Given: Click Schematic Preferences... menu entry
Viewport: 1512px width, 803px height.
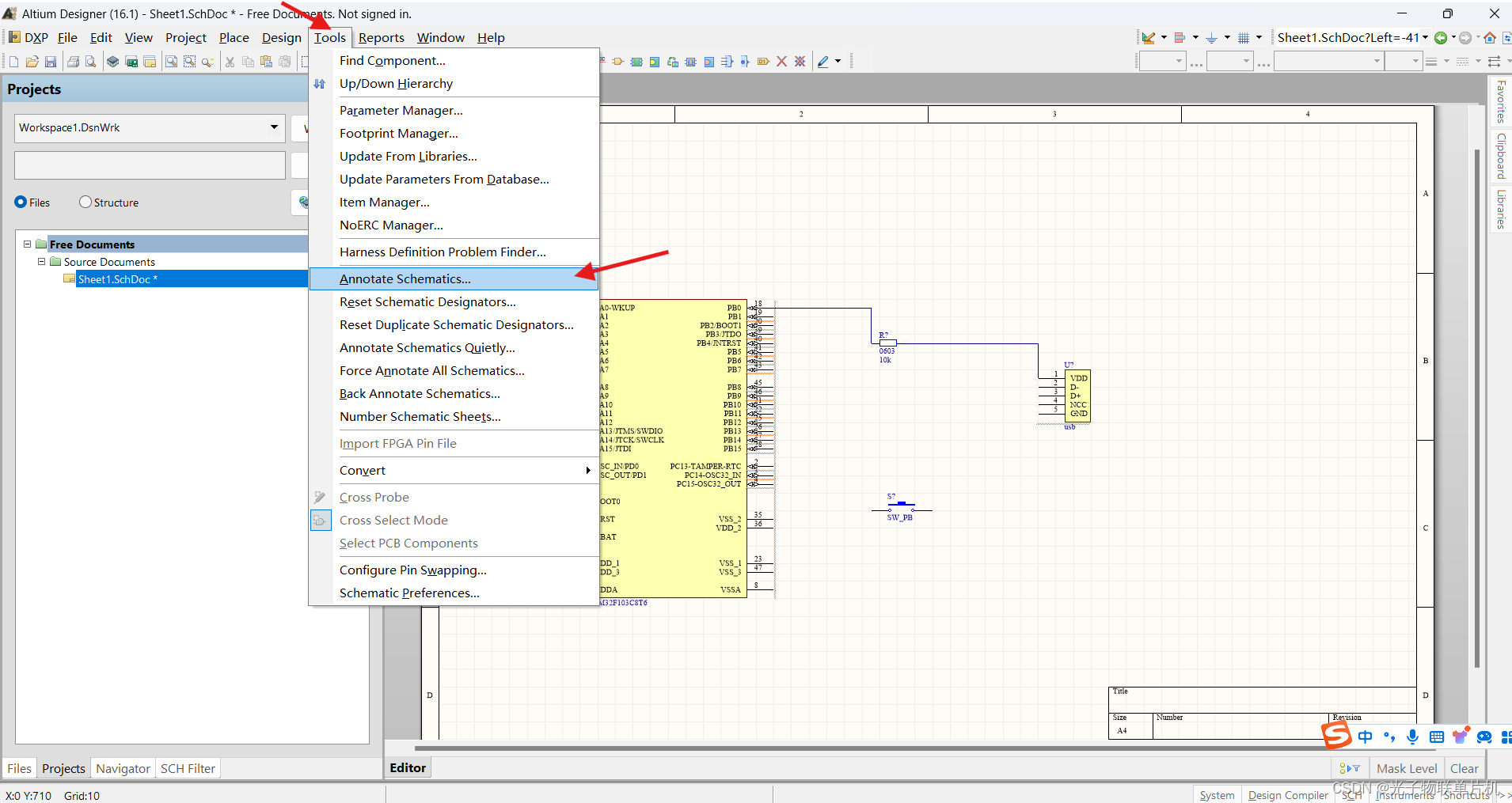Looking at the screenshot, I should point(454,593).
